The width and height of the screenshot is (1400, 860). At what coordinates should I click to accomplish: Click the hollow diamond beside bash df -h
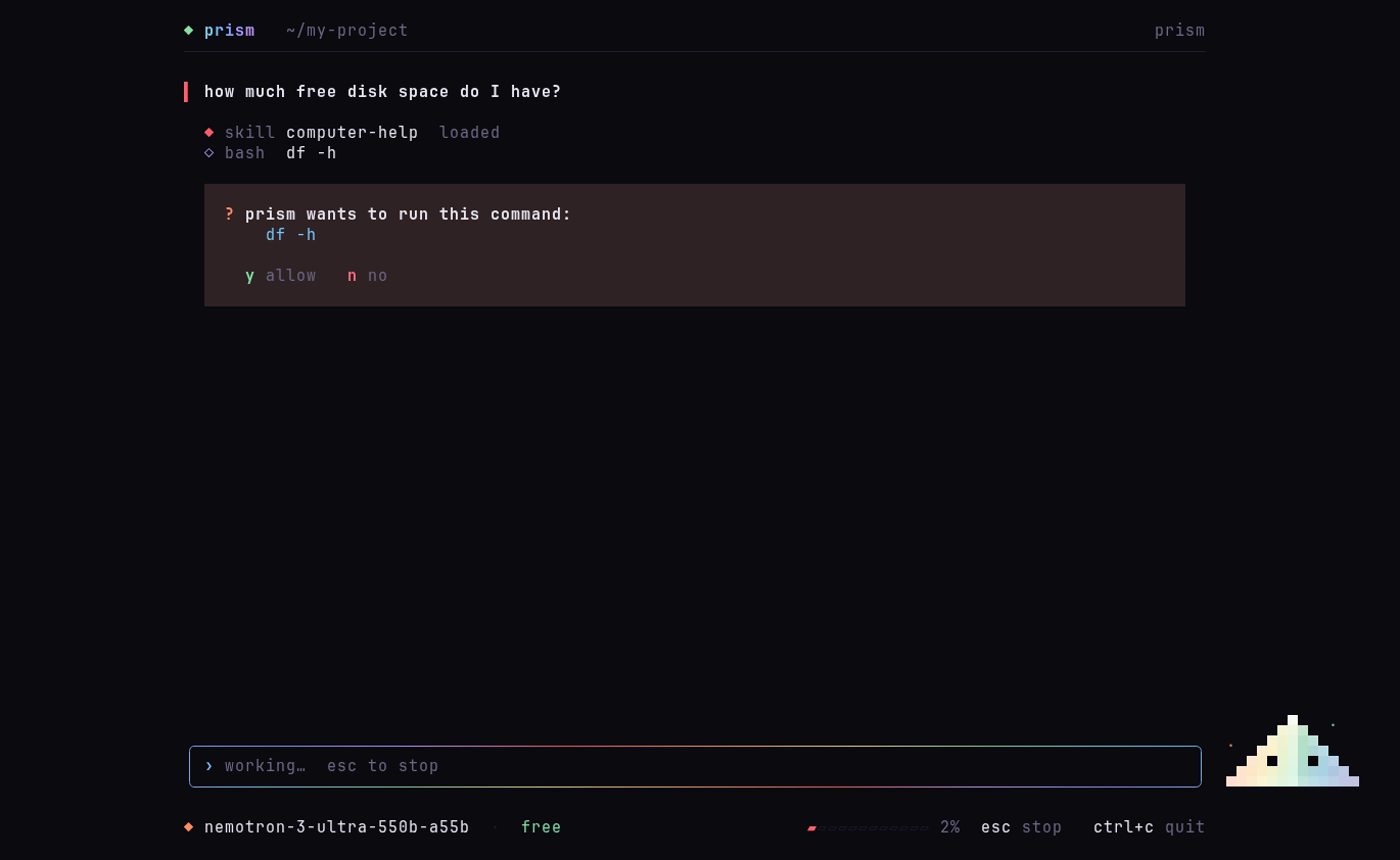209,153
